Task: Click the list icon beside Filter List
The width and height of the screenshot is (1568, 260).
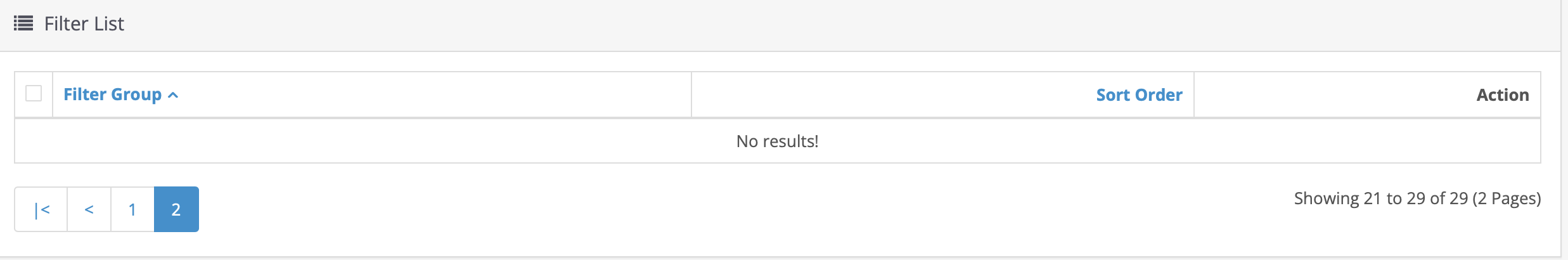Action: (x=23, y=24)
